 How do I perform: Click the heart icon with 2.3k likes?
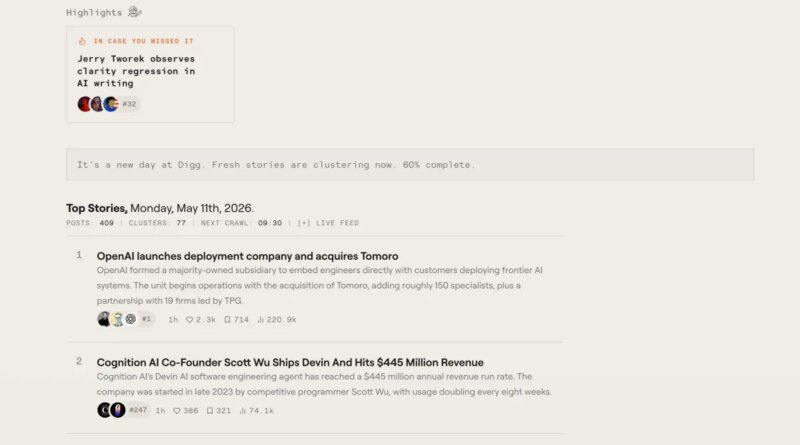[x=189, y=319]
